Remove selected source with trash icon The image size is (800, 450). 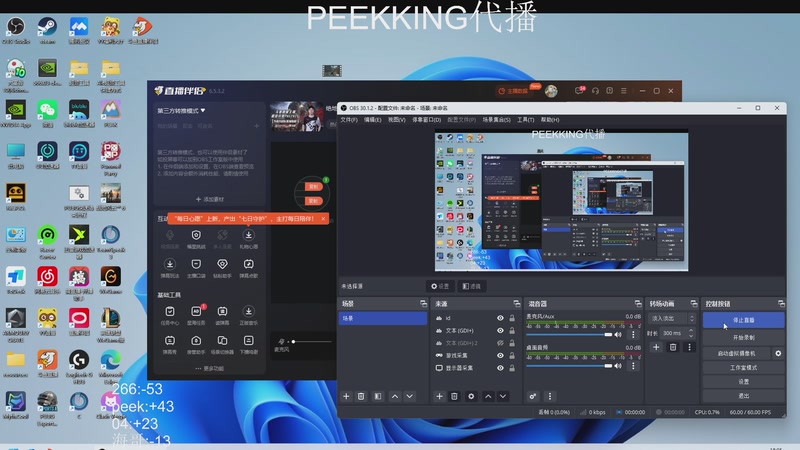[454, 396]
